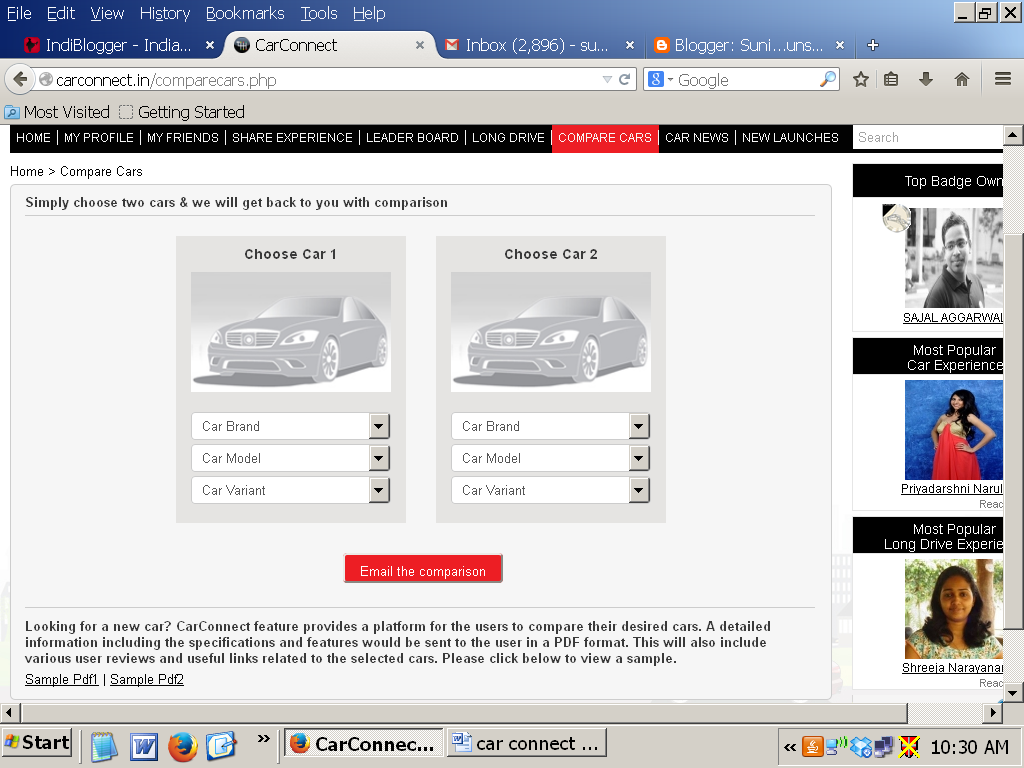This screenshot has height=768, width=1024.
Task: Click the Java tray icon
Action: (x=812, y=746)
